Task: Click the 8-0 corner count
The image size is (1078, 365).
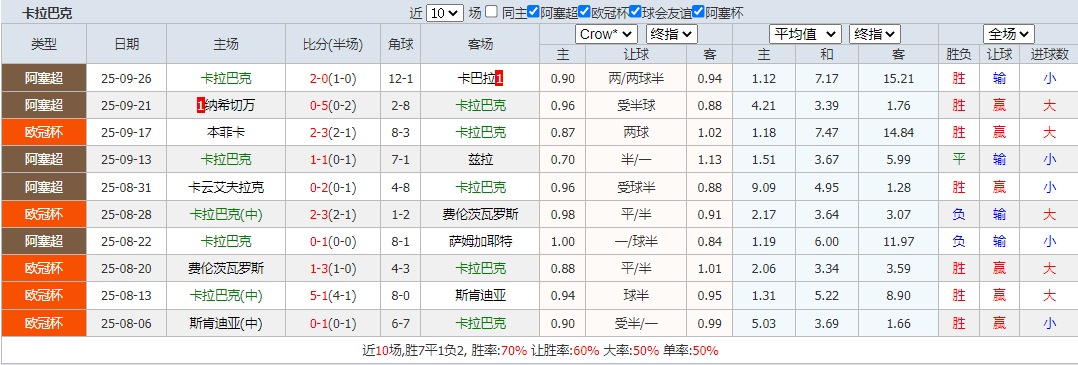Action: 401,296
